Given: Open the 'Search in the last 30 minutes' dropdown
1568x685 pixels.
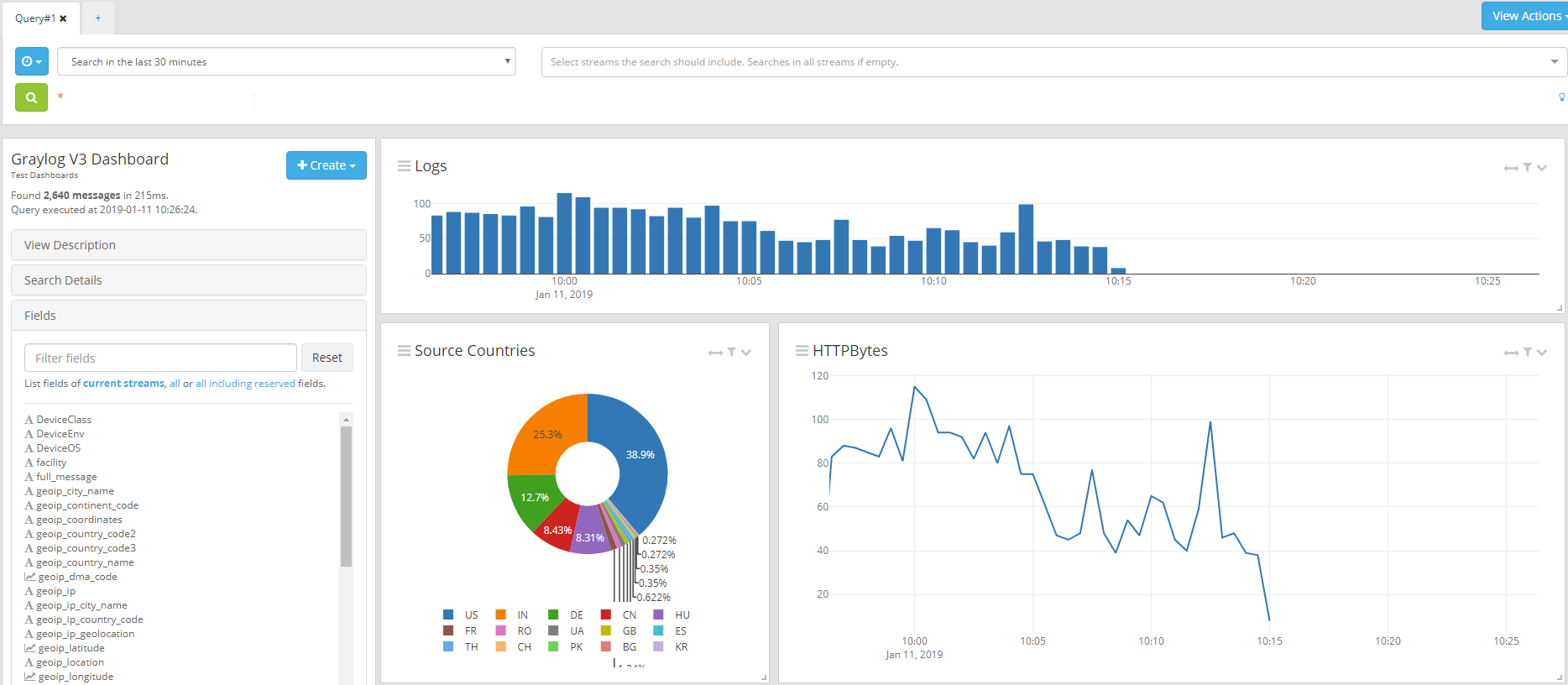Looking at the screenshot, I should [x=286, y=61].
